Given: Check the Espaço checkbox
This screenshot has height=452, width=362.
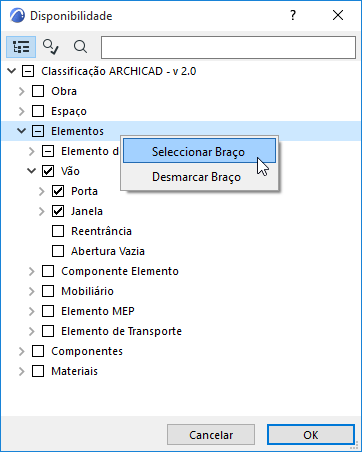Looking at the screenshot, I should (x=38, y=111).
